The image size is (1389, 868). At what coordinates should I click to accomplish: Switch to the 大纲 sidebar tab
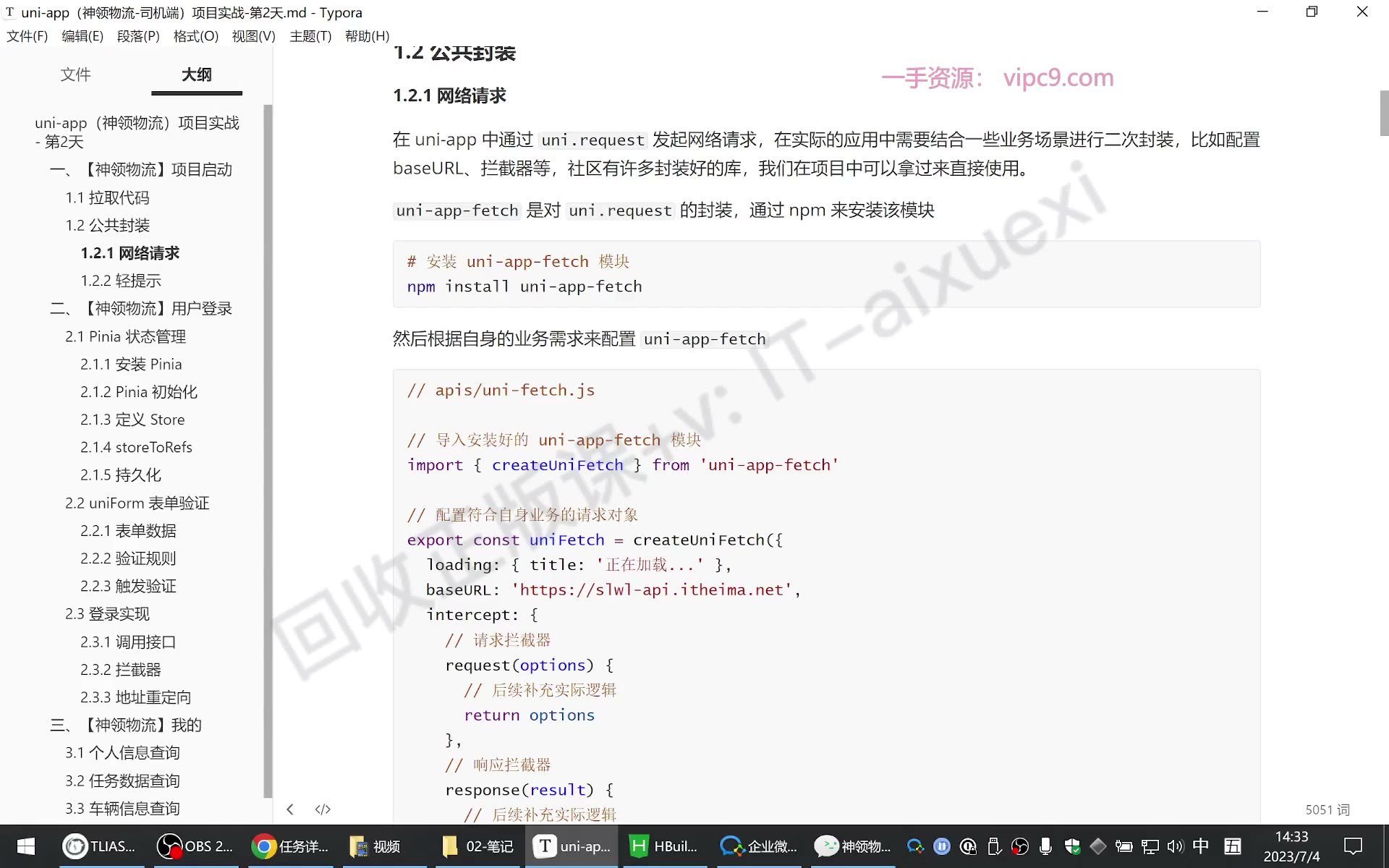(x=197, y=75)
